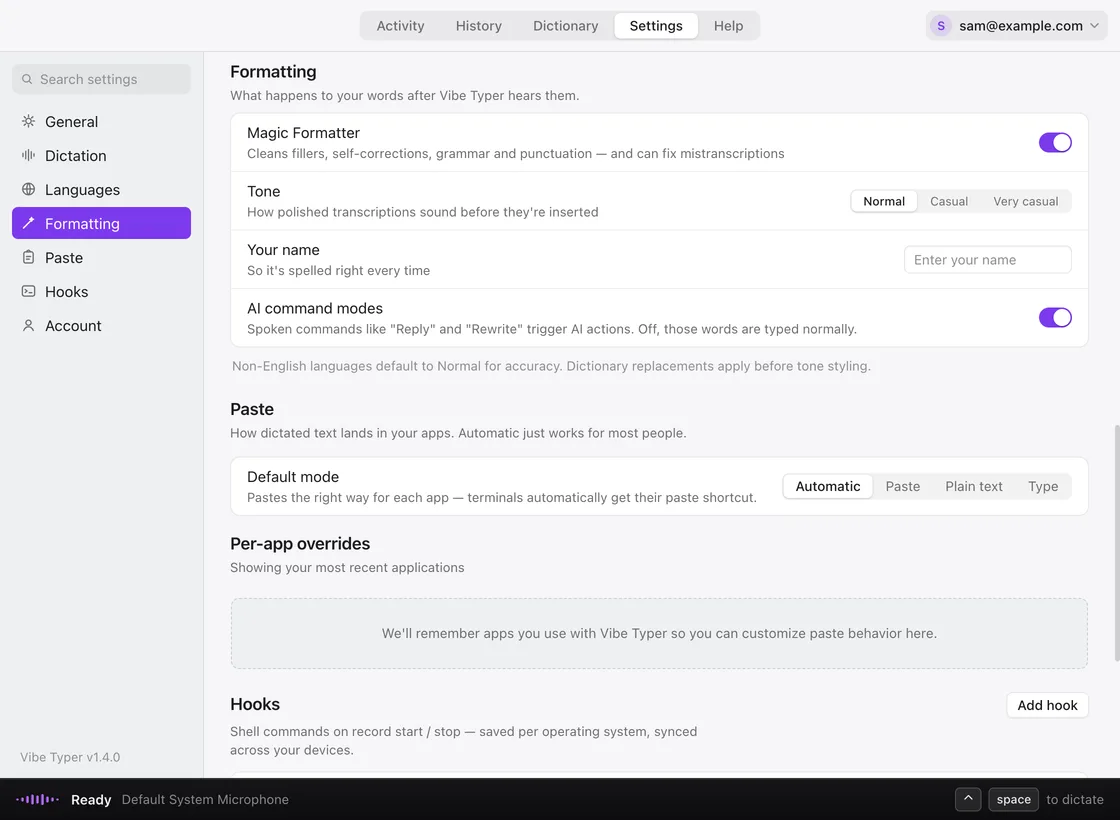
Task: Click Default System Microphone label
Action: click(205, 799)
